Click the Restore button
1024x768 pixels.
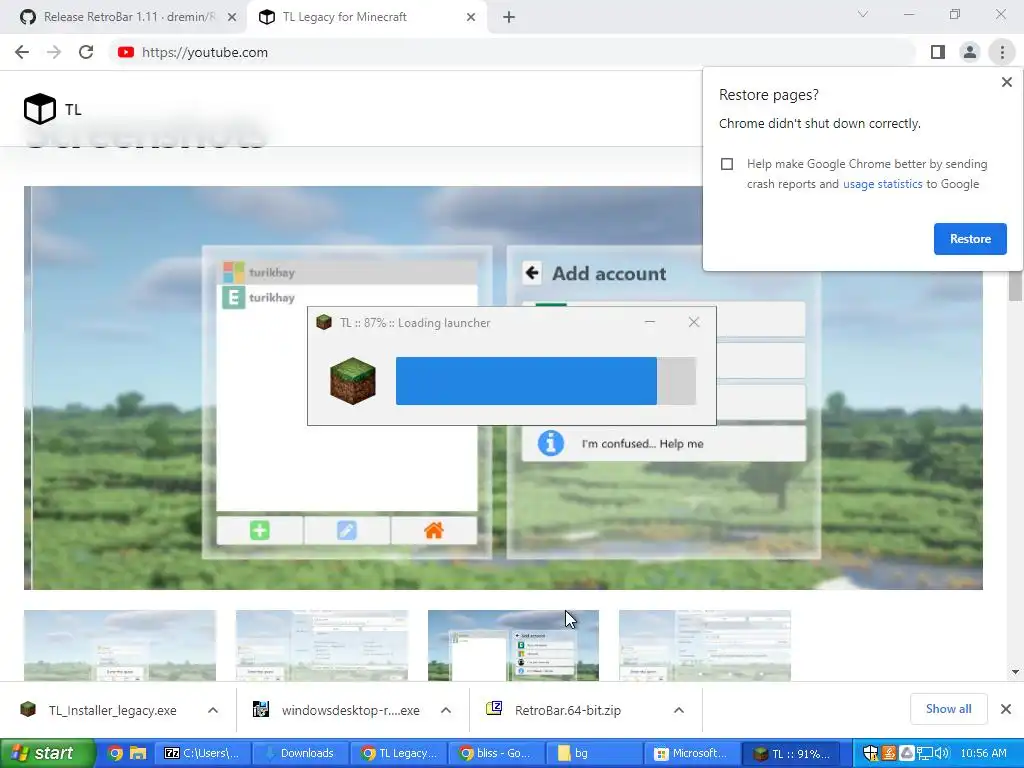coord(970,239)
